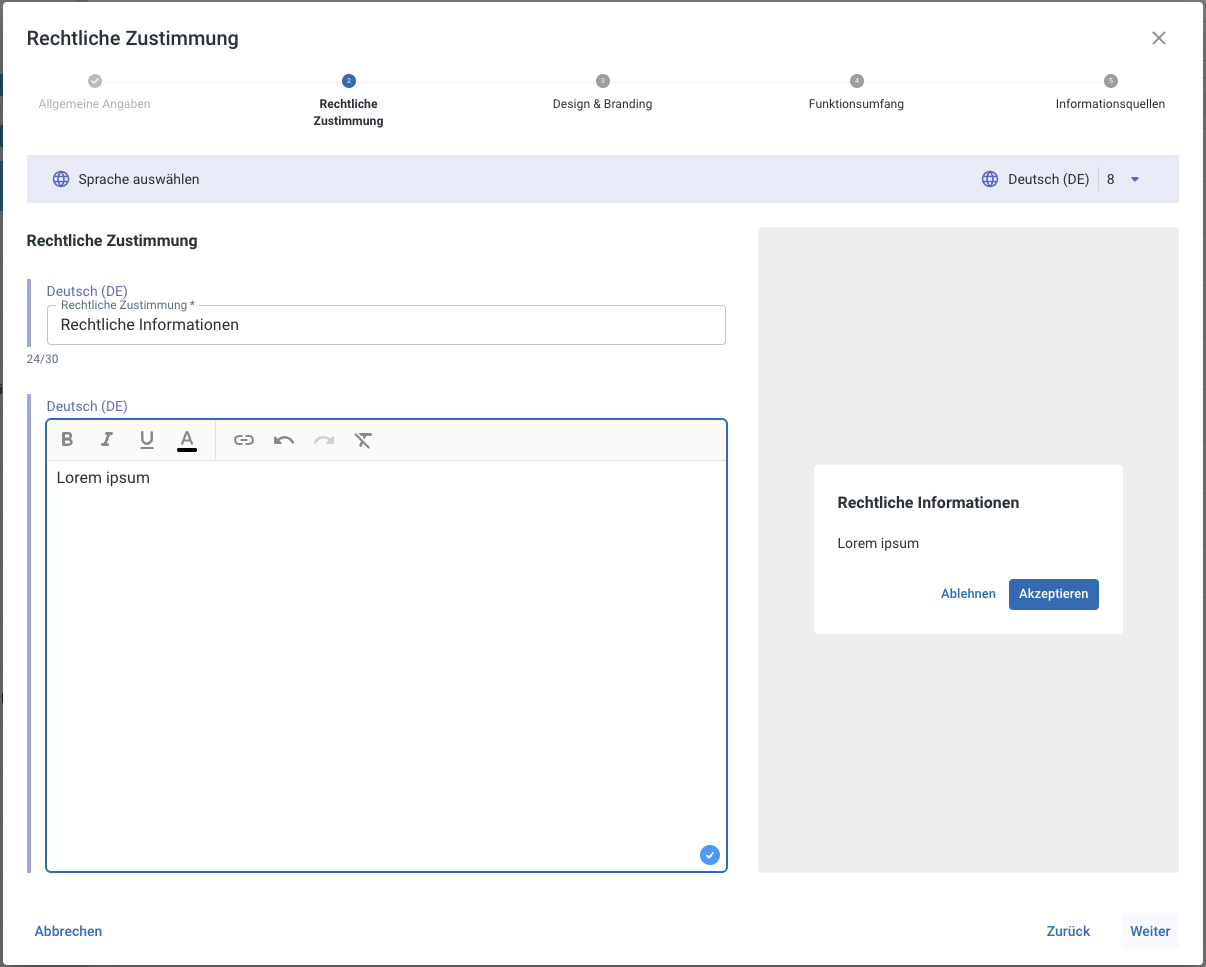Open the Funktionsumfang step
This screenshot has width=1206, height=967.
[856, 104]
